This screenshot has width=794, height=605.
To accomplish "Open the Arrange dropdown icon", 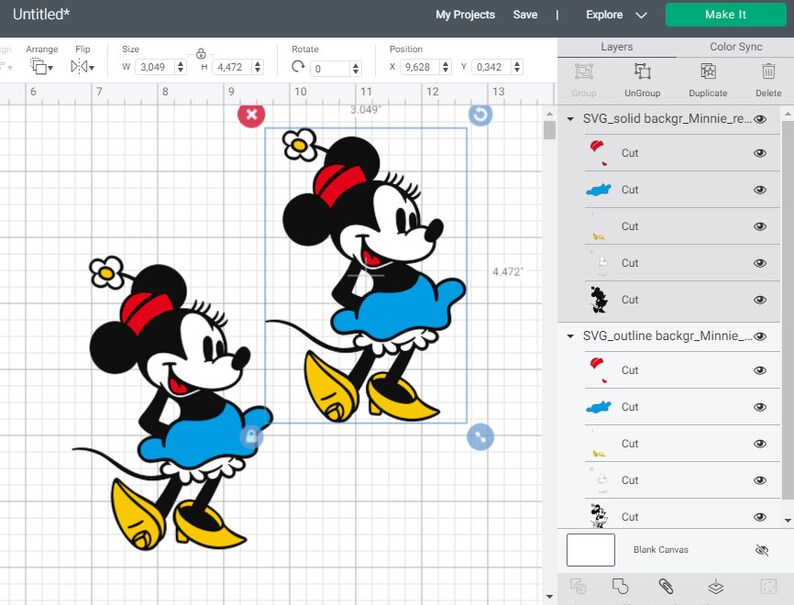I will (x=41, y=66).
